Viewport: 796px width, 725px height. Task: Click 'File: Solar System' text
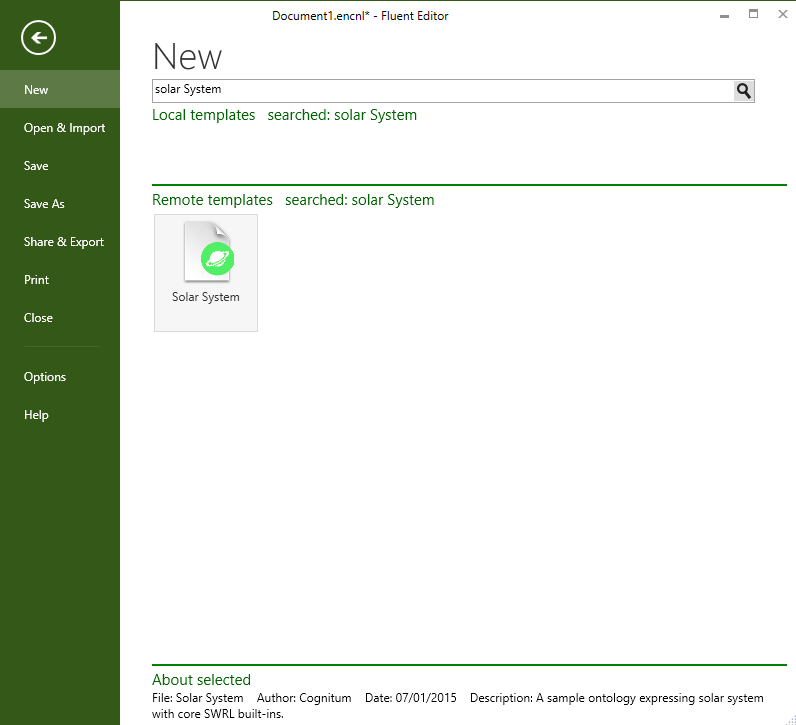197,698
